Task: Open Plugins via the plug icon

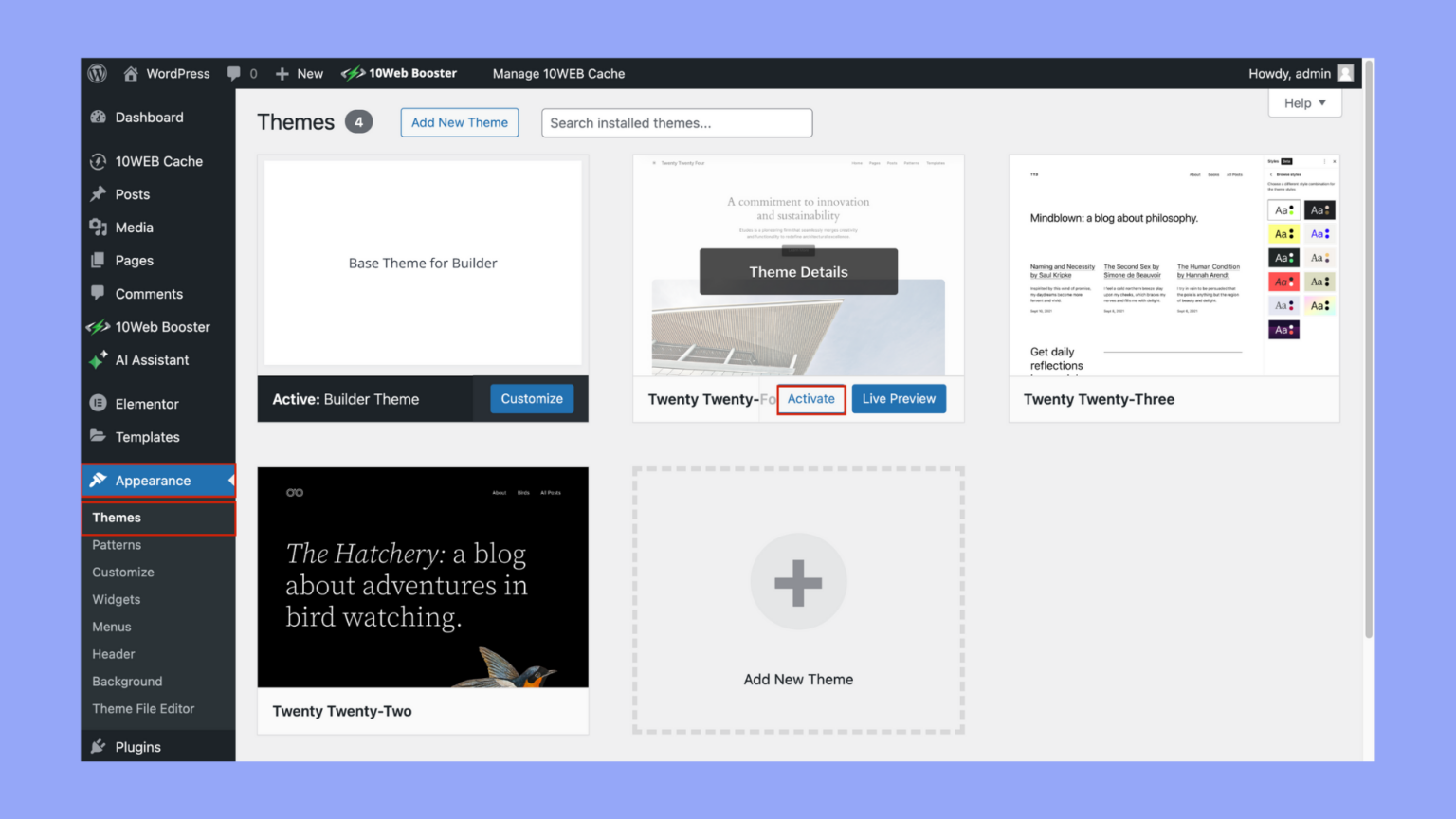Action: point(99,746)
